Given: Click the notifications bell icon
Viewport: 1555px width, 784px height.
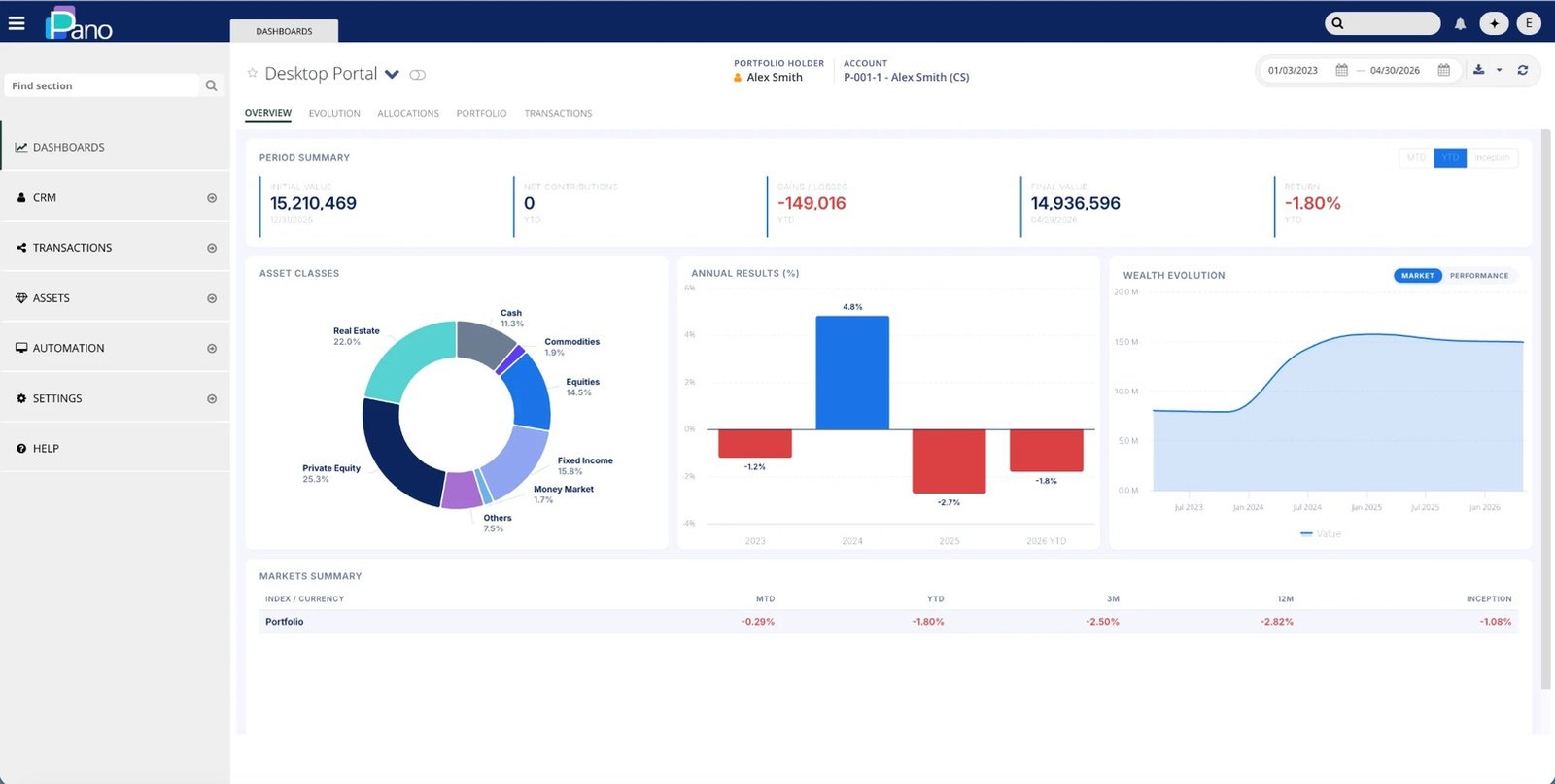Looking at the screenshot, I should point(1460,24).
